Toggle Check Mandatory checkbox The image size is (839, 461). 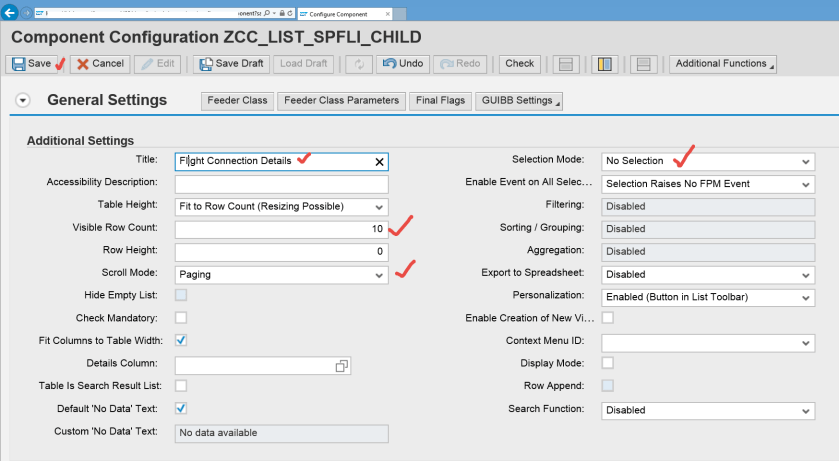[x=181, y=318]
